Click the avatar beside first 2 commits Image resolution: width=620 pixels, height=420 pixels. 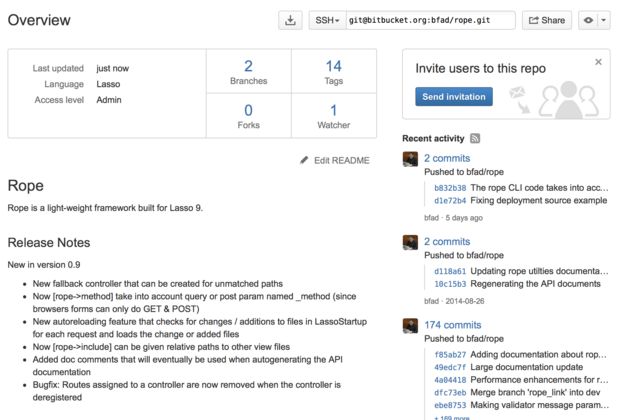[410, 159]
